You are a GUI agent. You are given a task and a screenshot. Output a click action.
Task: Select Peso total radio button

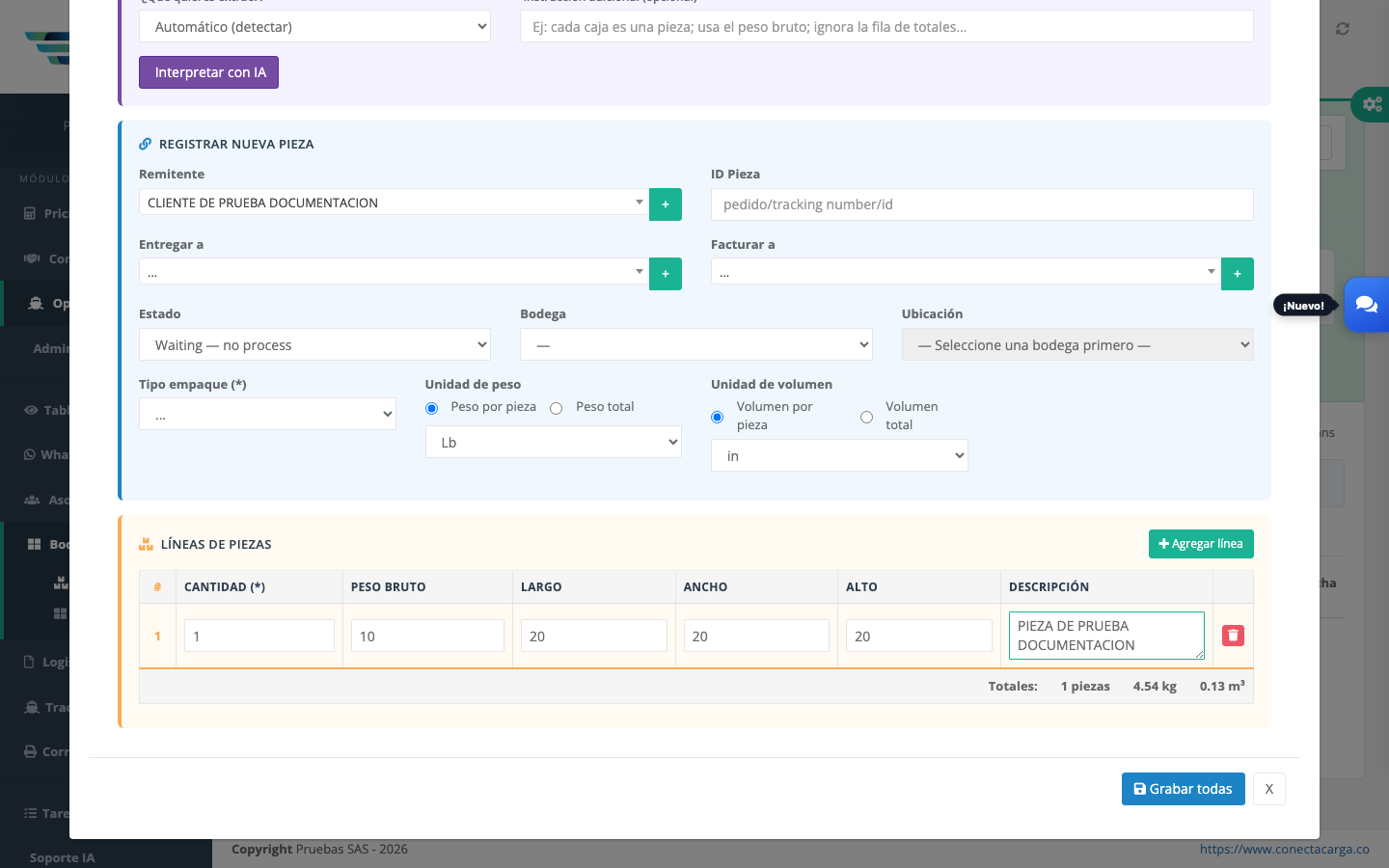(x=556, y=408)
